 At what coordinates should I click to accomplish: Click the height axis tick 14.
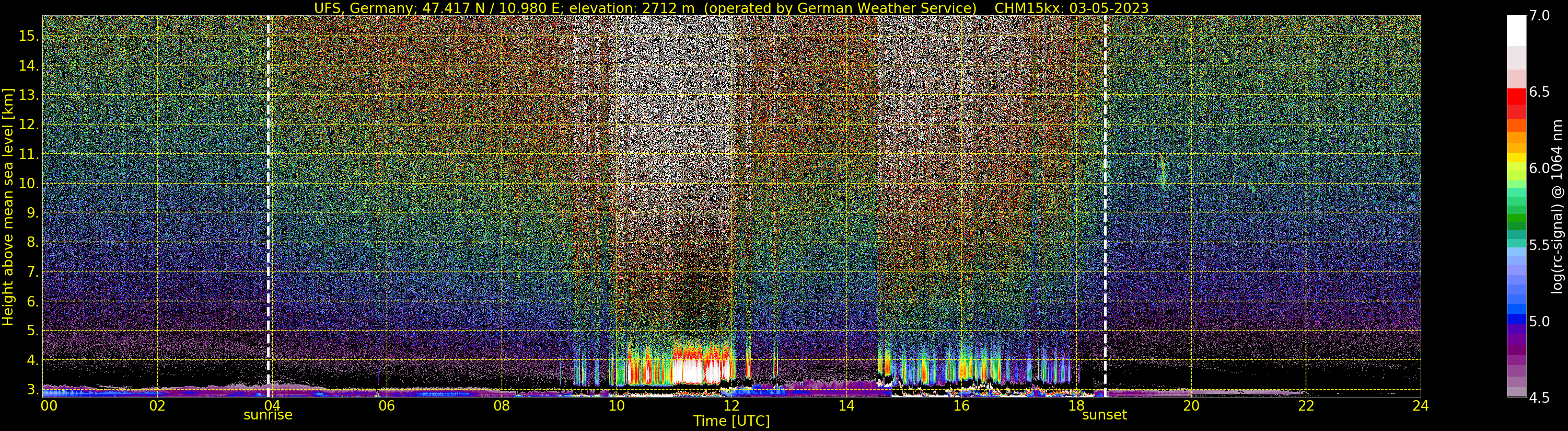[29, 66]
